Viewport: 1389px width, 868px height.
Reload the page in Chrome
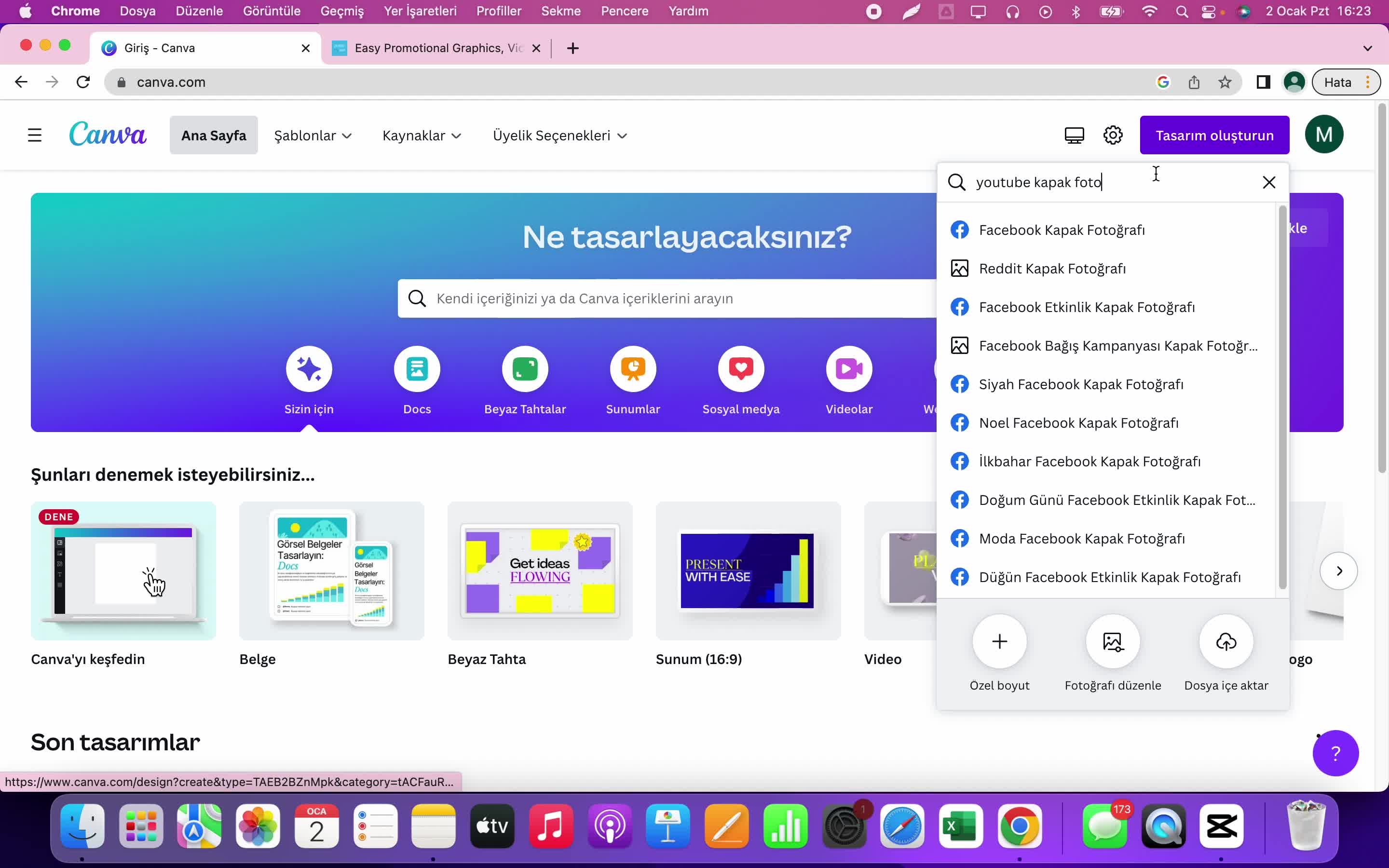click(83, 82)
